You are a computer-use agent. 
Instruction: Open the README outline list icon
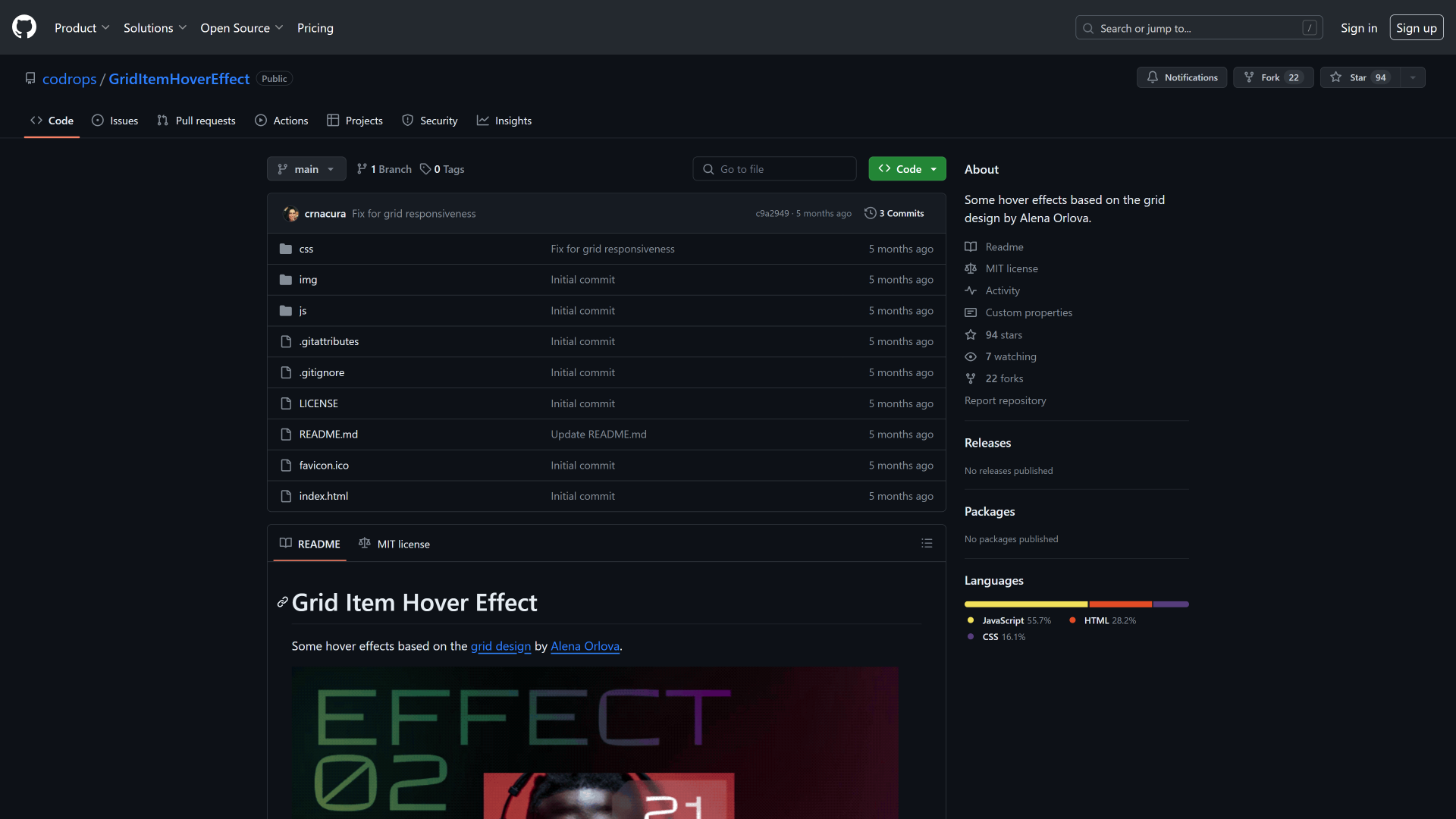point(927,544)
